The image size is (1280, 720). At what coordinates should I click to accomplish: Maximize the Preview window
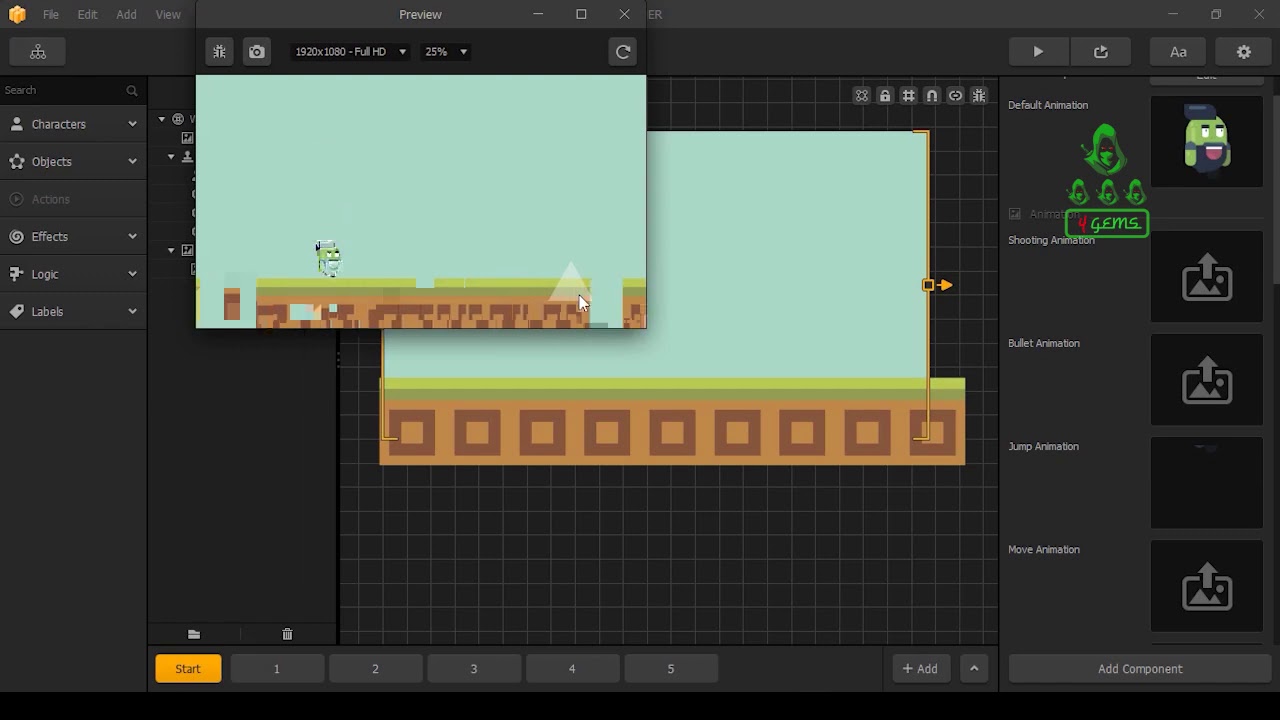pos(581,14)
